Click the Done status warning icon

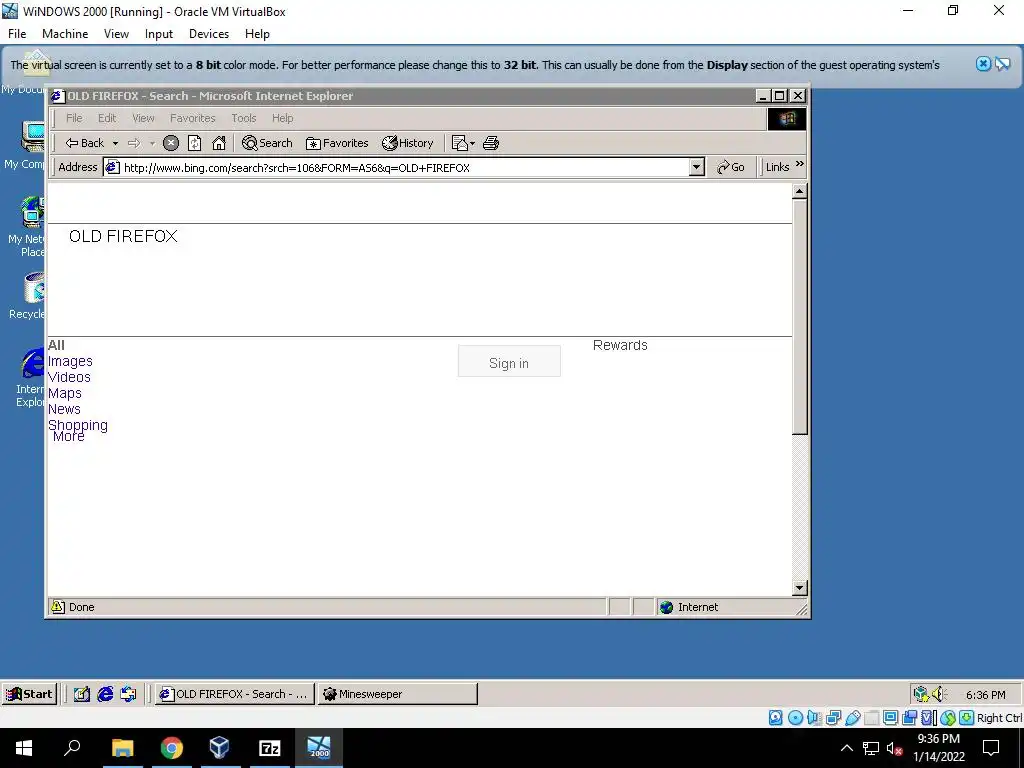(x=58, y=607)
